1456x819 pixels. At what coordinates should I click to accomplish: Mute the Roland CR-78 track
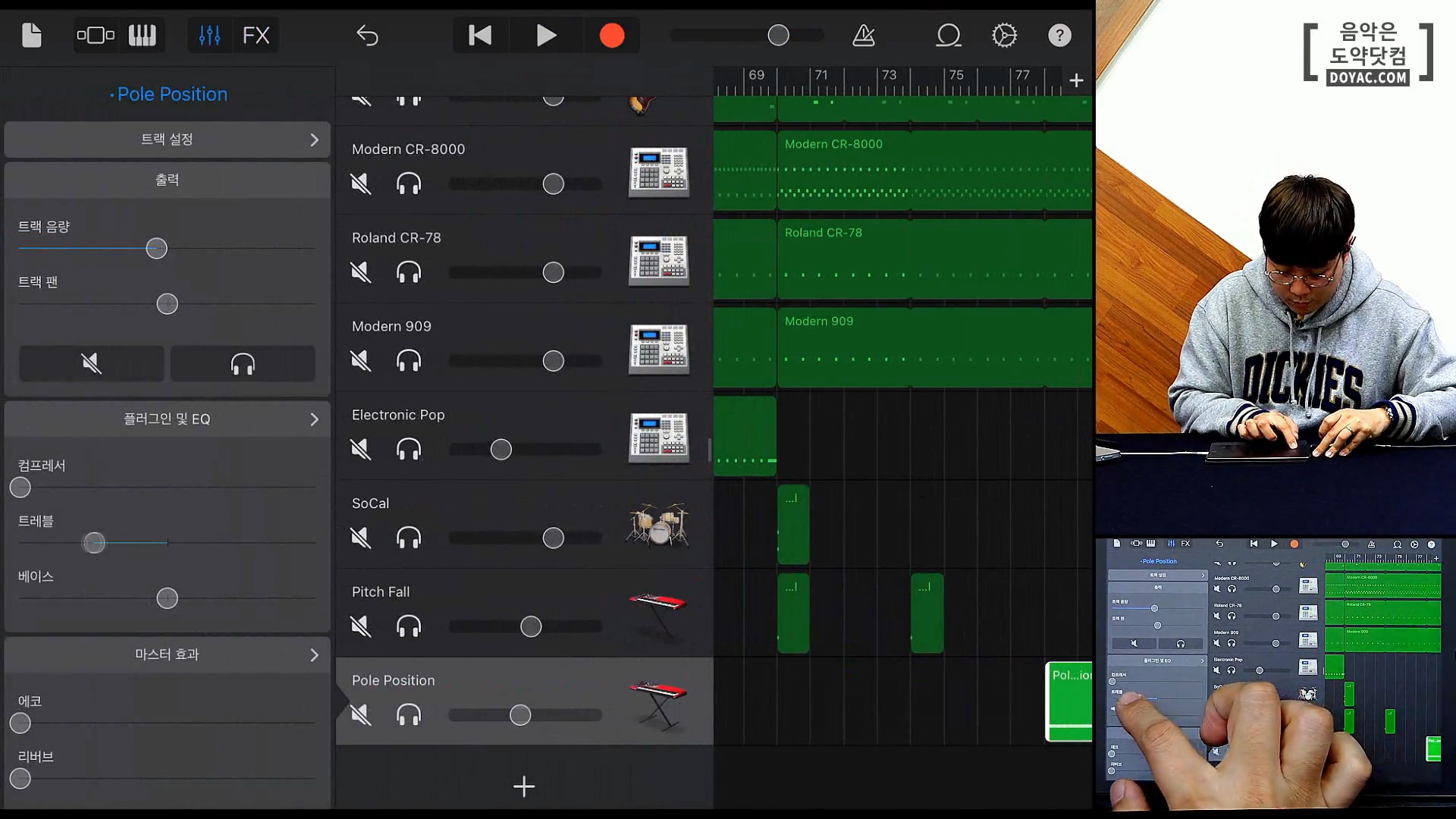pos(361,272)
